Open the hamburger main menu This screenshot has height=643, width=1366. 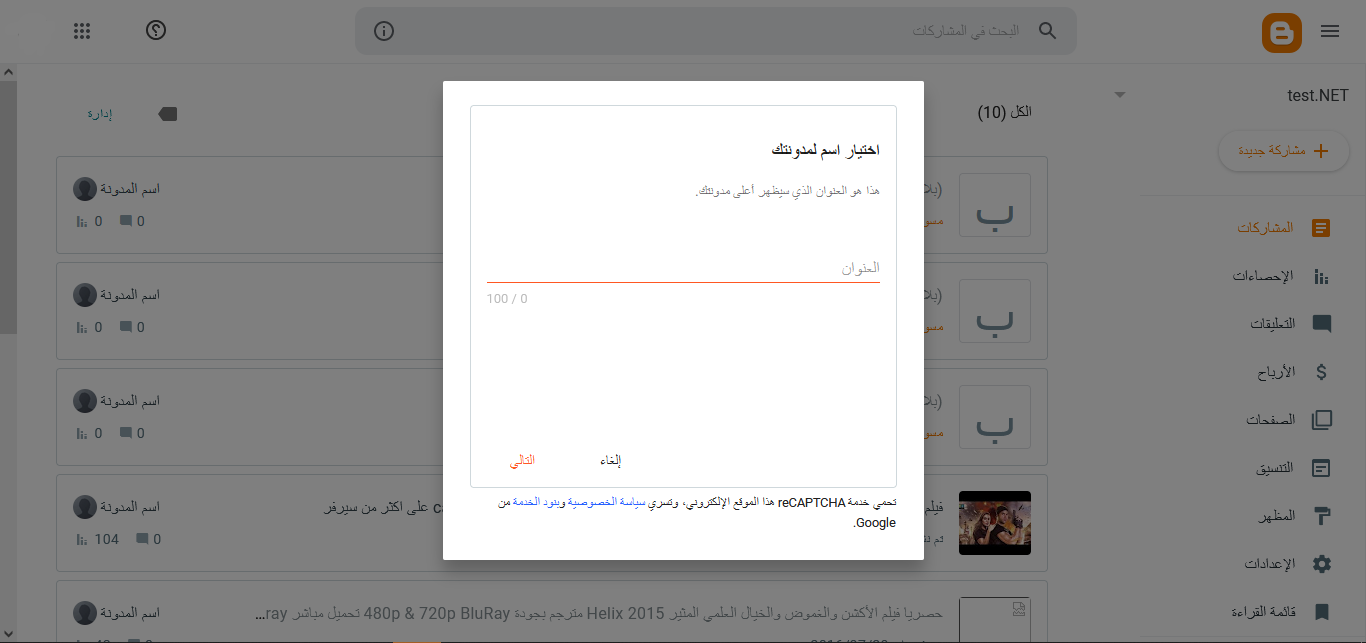[x=1330, y=31]
